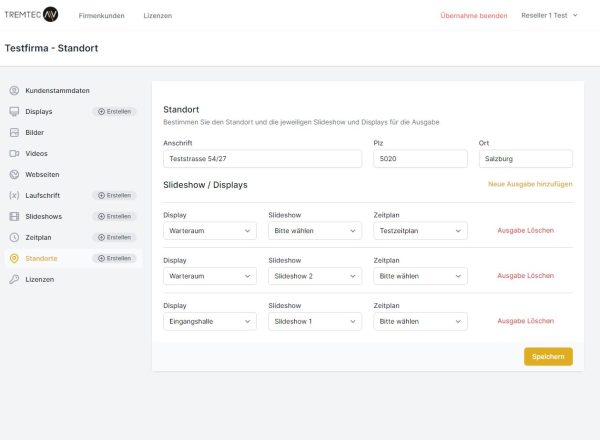600x440 pixels.
Task: Open the Testzeitplan Zeitplan dropdown
Action: [x=420, y=231]
